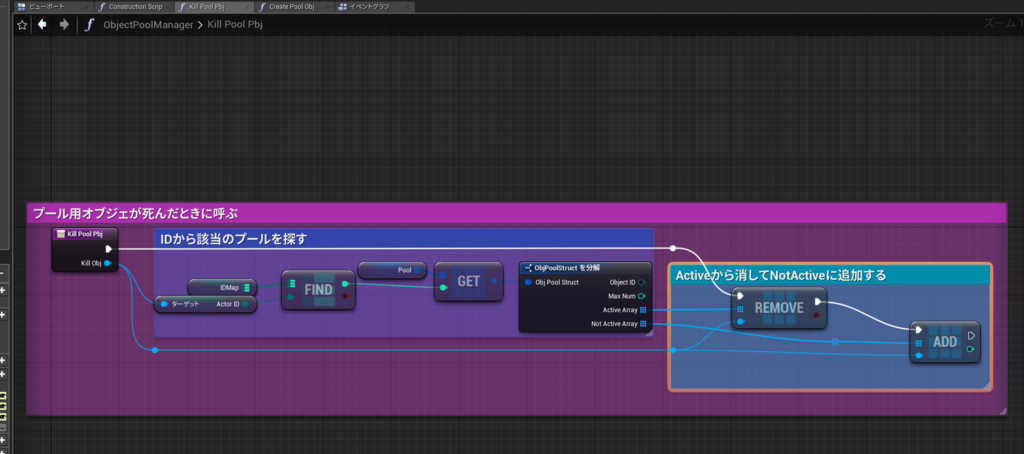Select the Kill Pool Pbj tab
This screenshot has width=1024, height=454.
[214, 7]
